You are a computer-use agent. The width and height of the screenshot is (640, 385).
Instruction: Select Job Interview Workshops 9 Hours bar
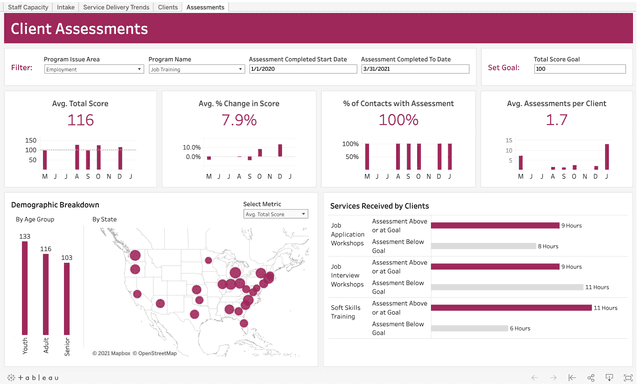pos(495,267)
